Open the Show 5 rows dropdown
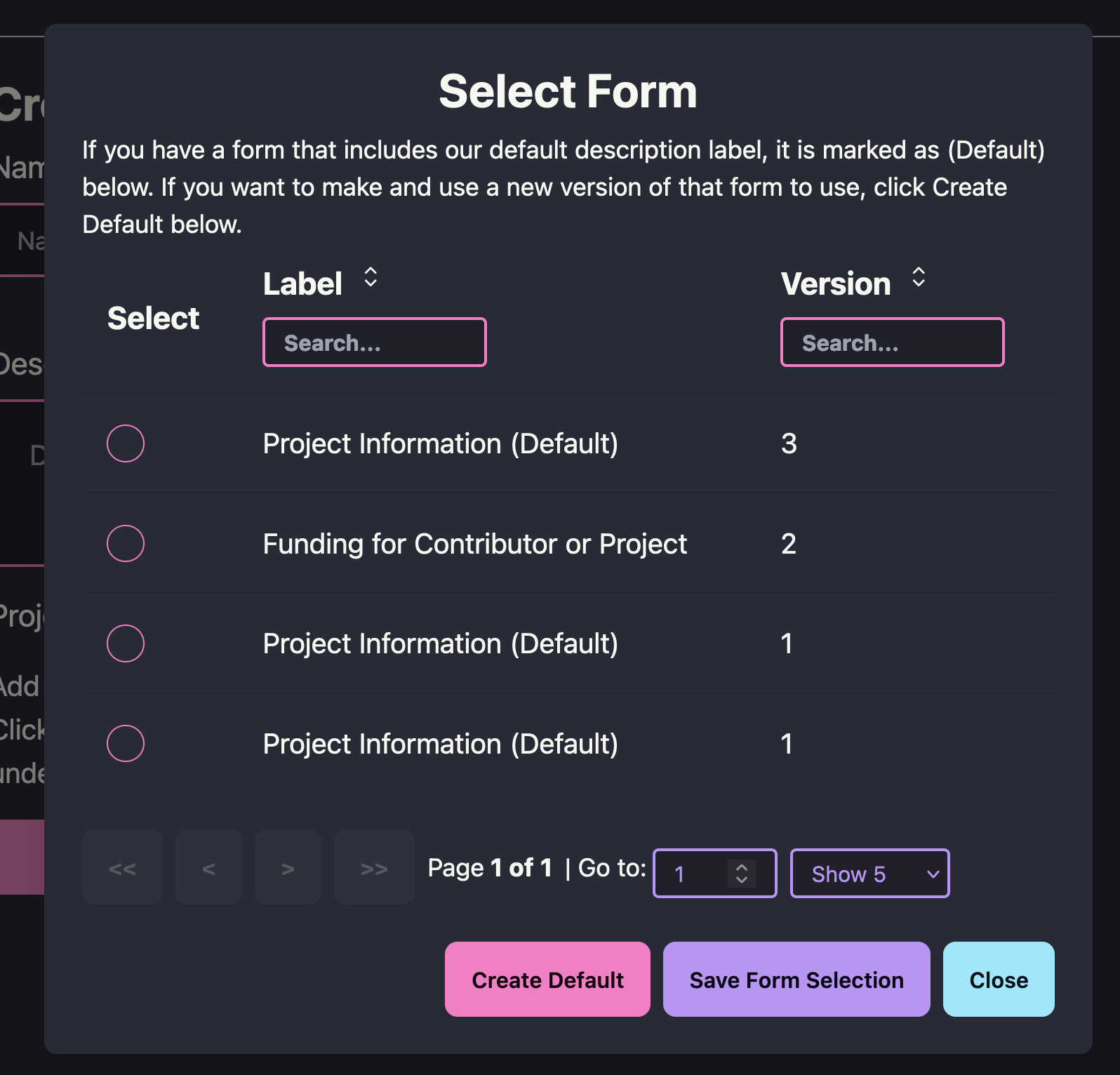Viewport: 1120px width, 1075px height. click(869, 874)
